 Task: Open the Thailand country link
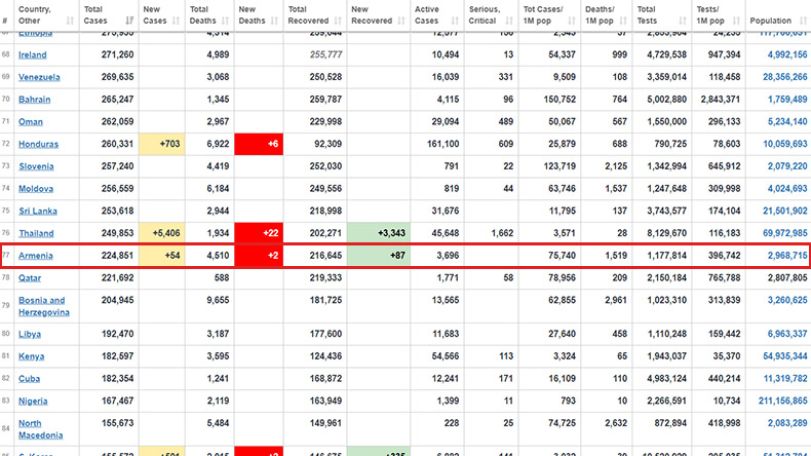point(36,233)
